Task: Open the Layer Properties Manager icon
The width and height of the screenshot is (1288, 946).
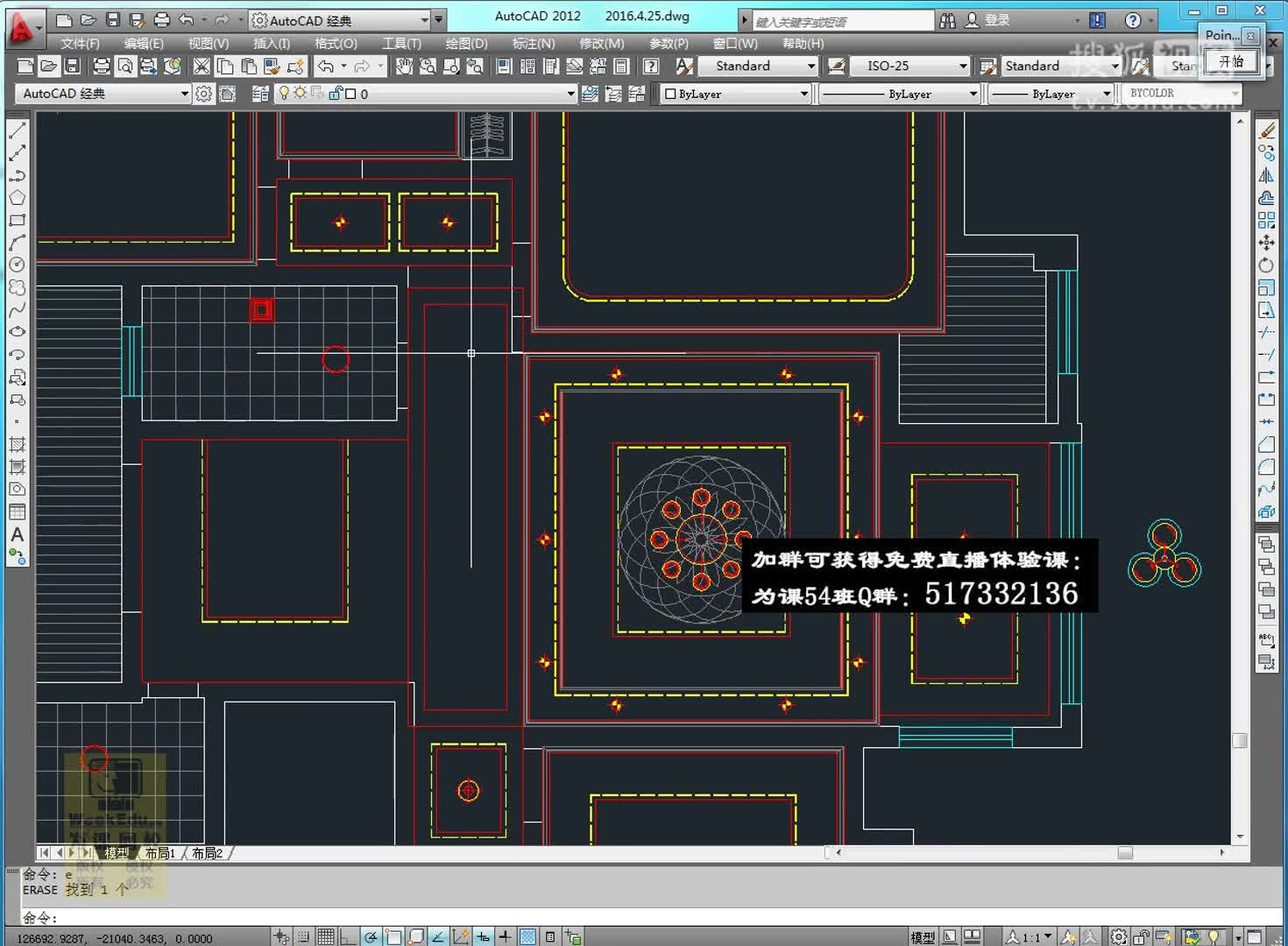Action: click(260, 94)
